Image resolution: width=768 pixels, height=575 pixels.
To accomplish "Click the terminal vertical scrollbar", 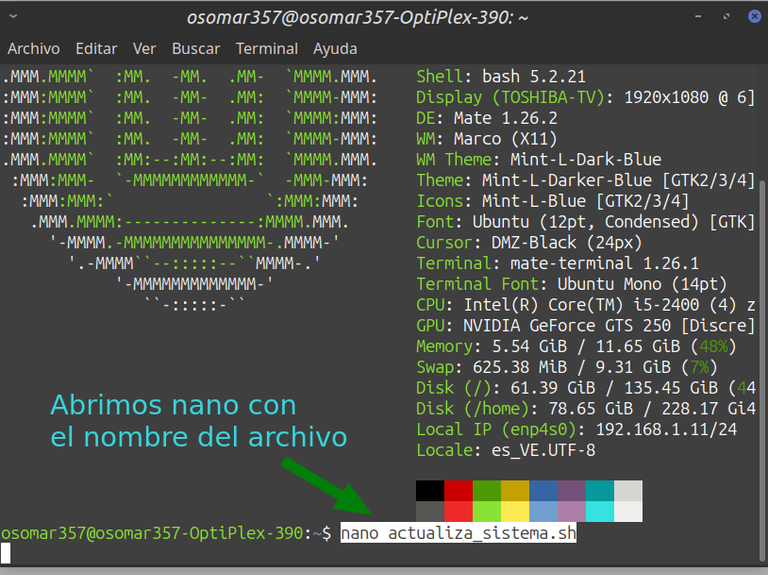I will (762, 372).
